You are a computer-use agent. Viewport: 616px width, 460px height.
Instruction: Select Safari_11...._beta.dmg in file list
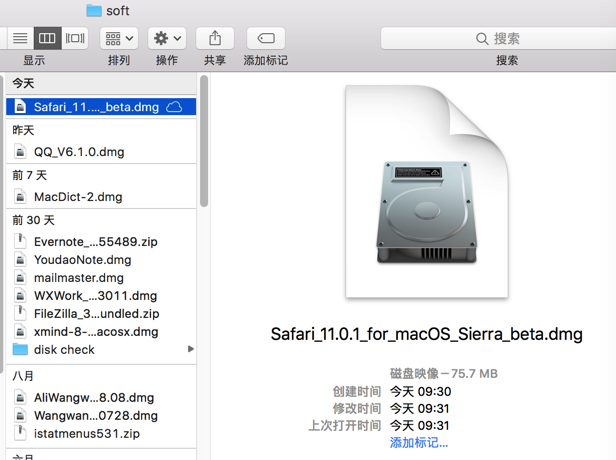(x=101, y=107)
